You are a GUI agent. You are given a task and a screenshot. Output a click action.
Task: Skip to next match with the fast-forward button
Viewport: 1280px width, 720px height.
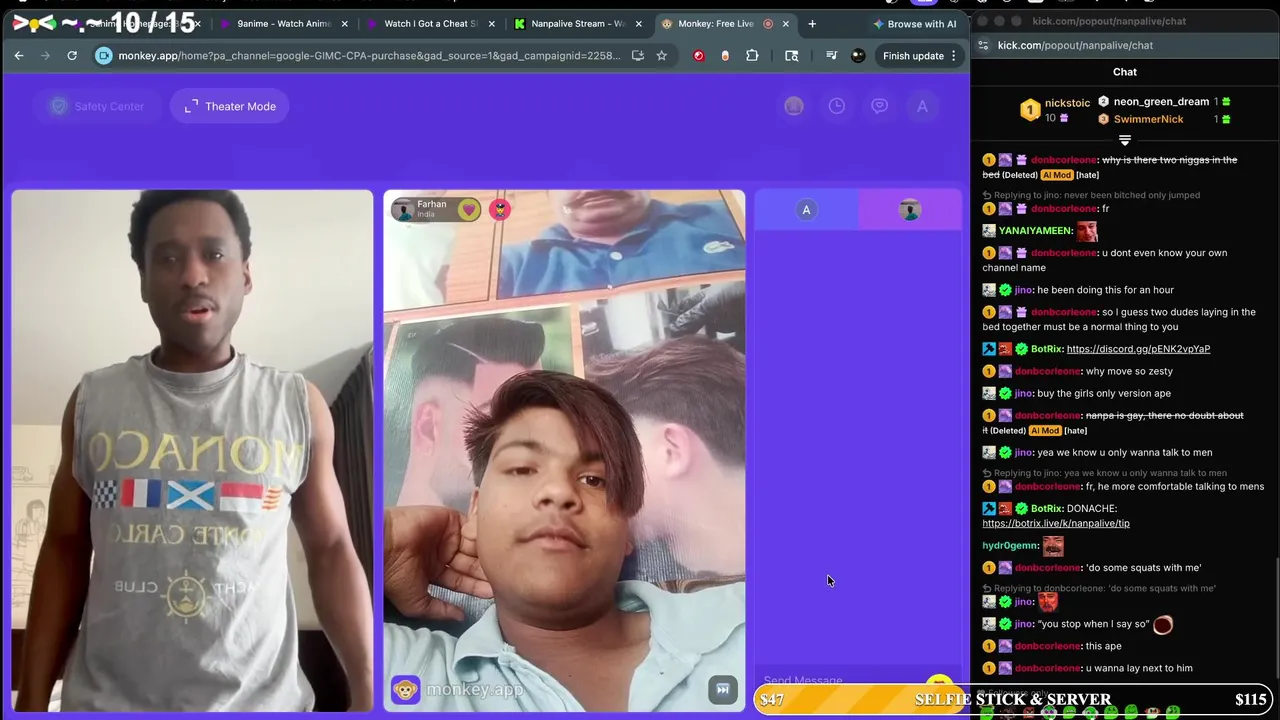(x=722, y=689)
